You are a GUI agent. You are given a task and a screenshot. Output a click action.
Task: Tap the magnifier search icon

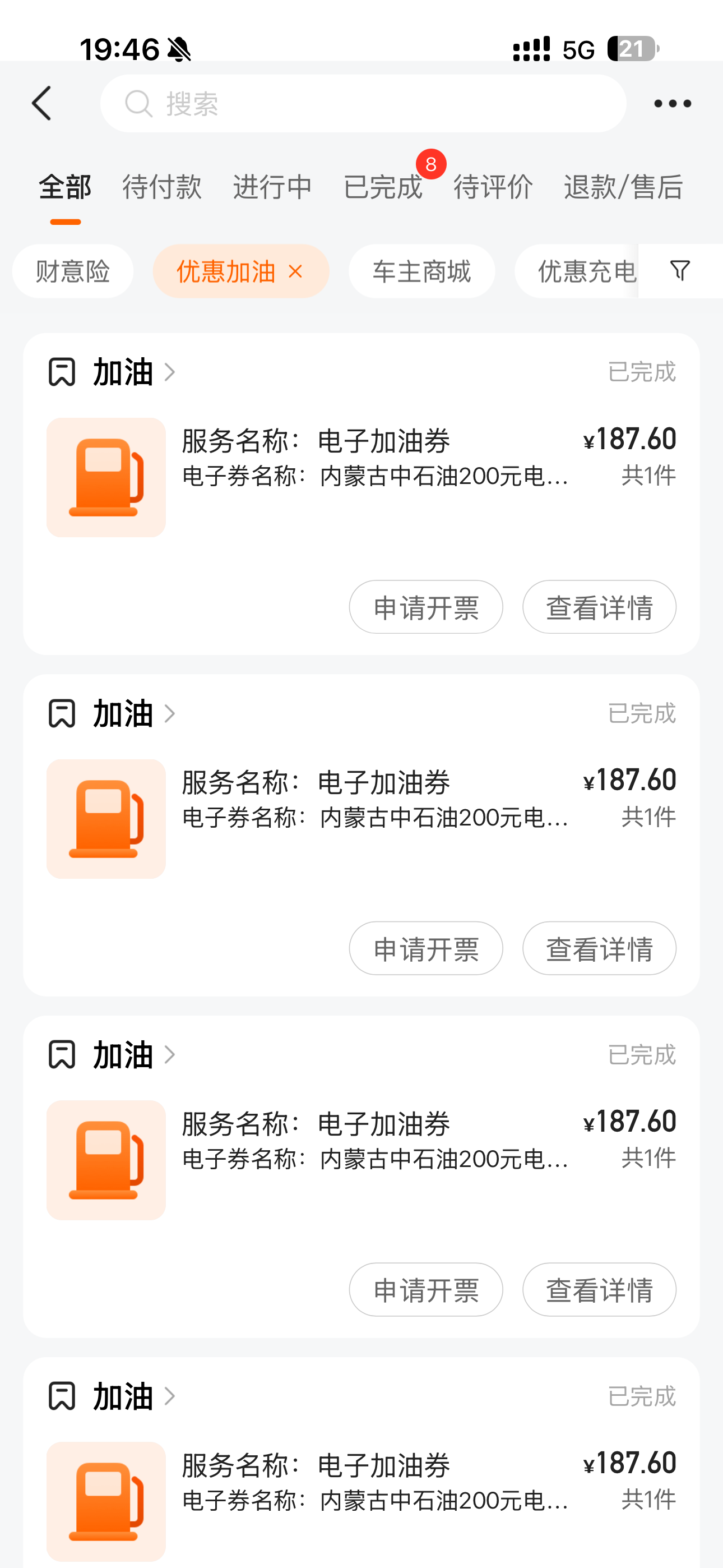(x=138, y=104)
